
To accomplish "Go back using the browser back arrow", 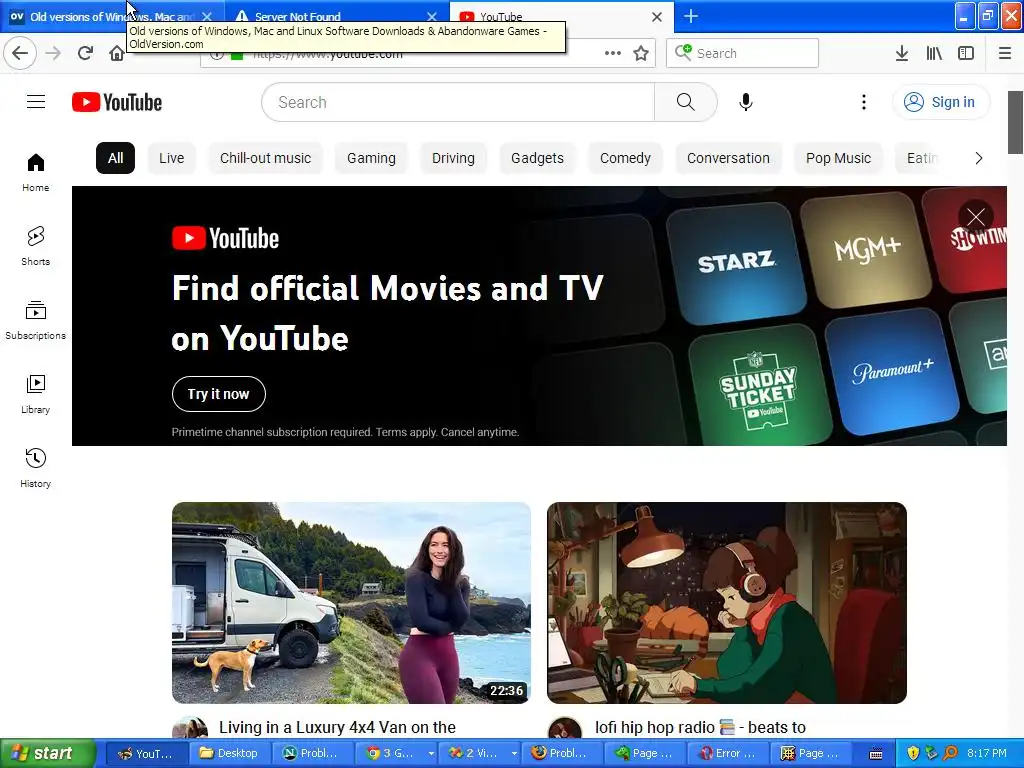I will point(20,53).
